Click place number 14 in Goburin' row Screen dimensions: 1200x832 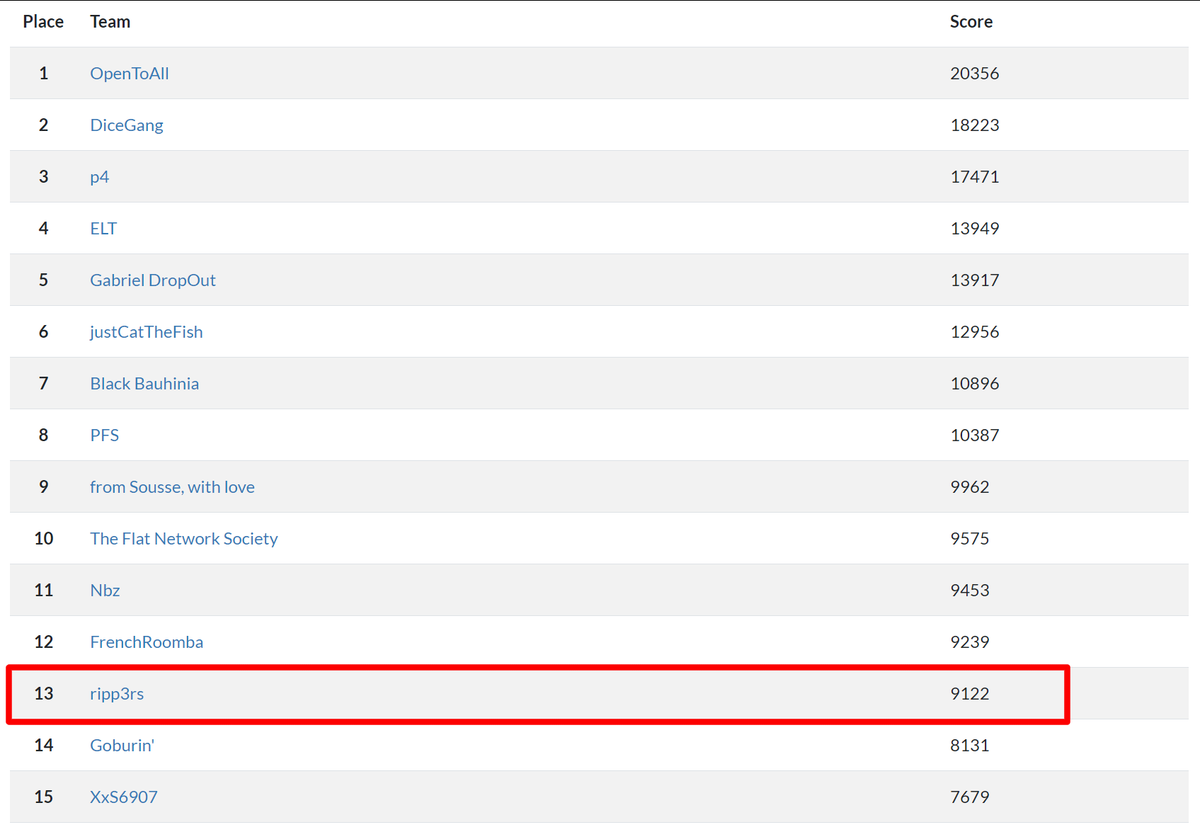[x=44, y=745]
